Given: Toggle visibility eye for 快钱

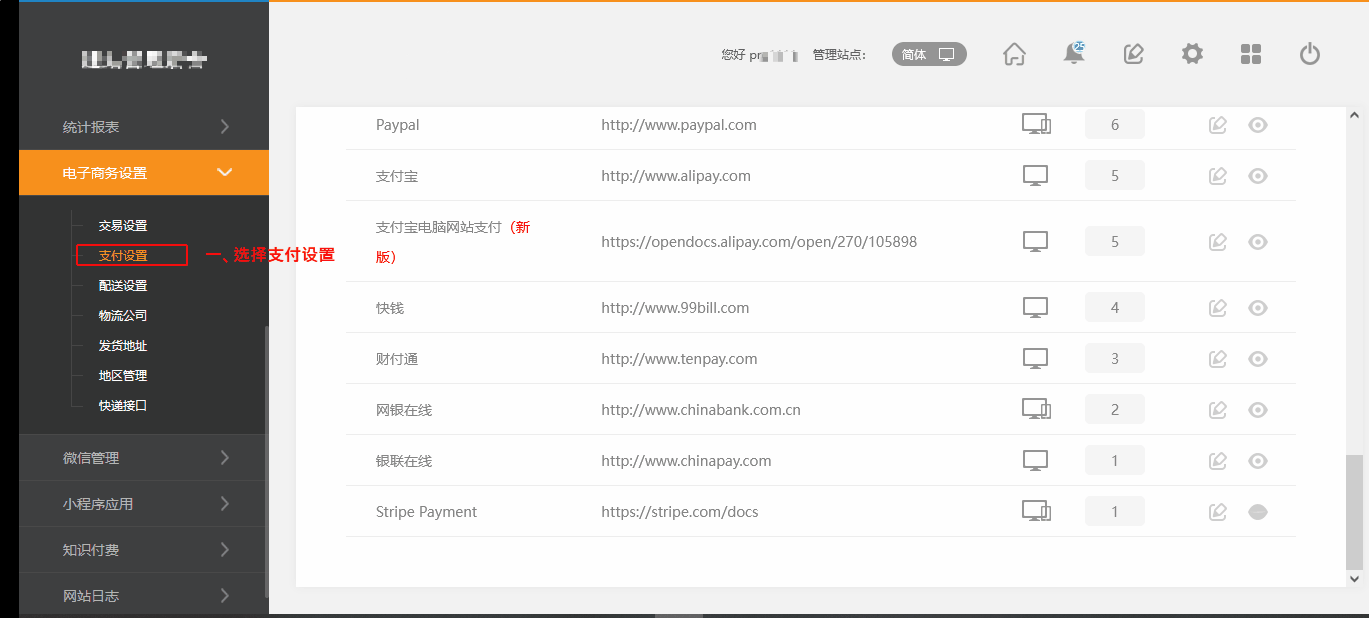Looking at the screenshot, I should tap(1258, 308).
